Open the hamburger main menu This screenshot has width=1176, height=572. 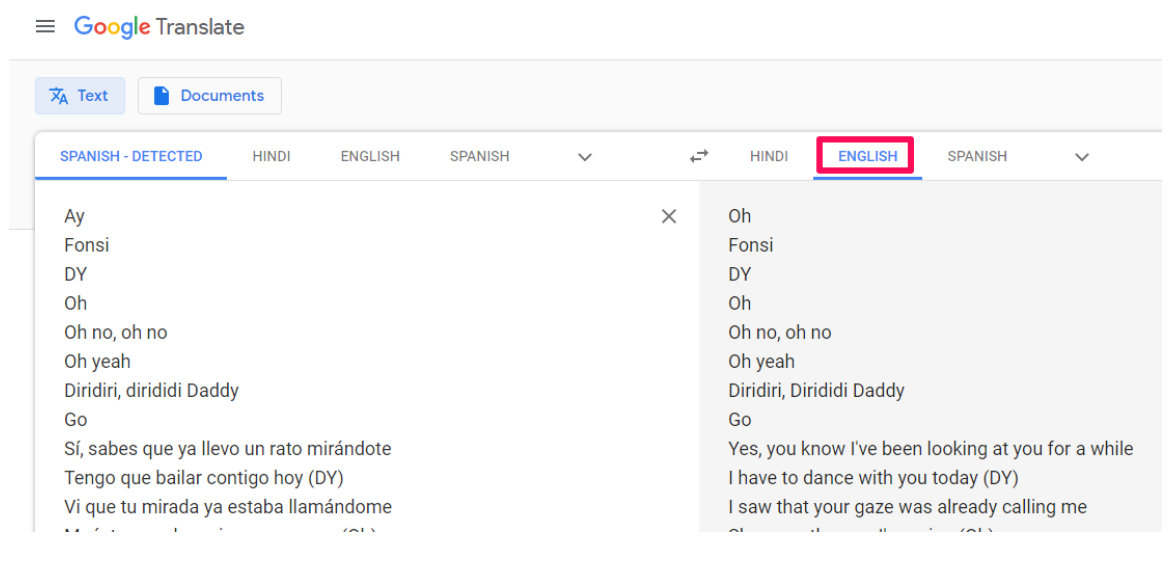pyautogui.click(x=46, y=26)
